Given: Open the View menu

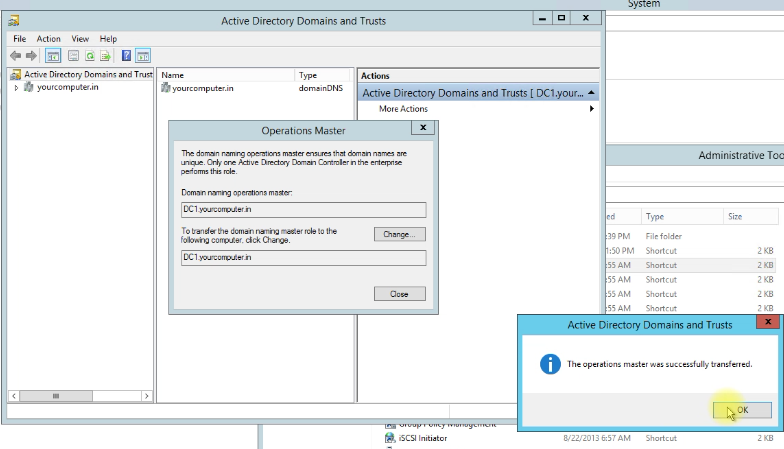Looking at the screenshot, I should click(x=80, y=38).
